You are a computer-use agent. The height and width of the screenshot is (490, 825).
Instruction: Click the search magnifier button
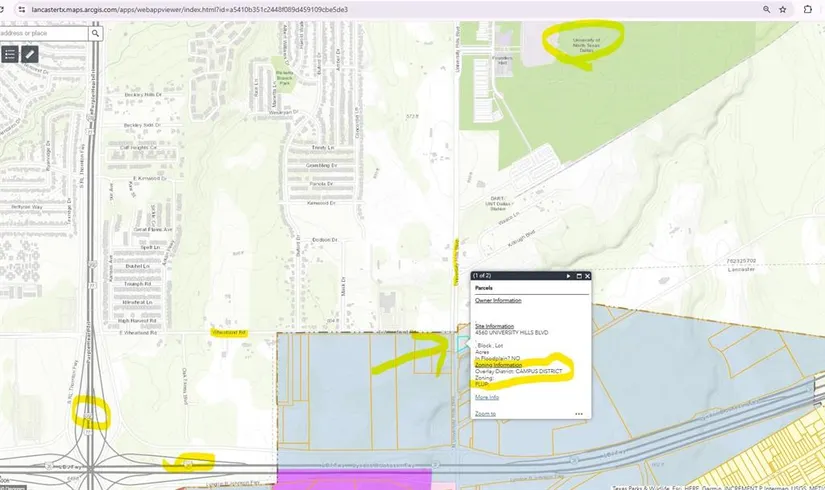[96, 33]
